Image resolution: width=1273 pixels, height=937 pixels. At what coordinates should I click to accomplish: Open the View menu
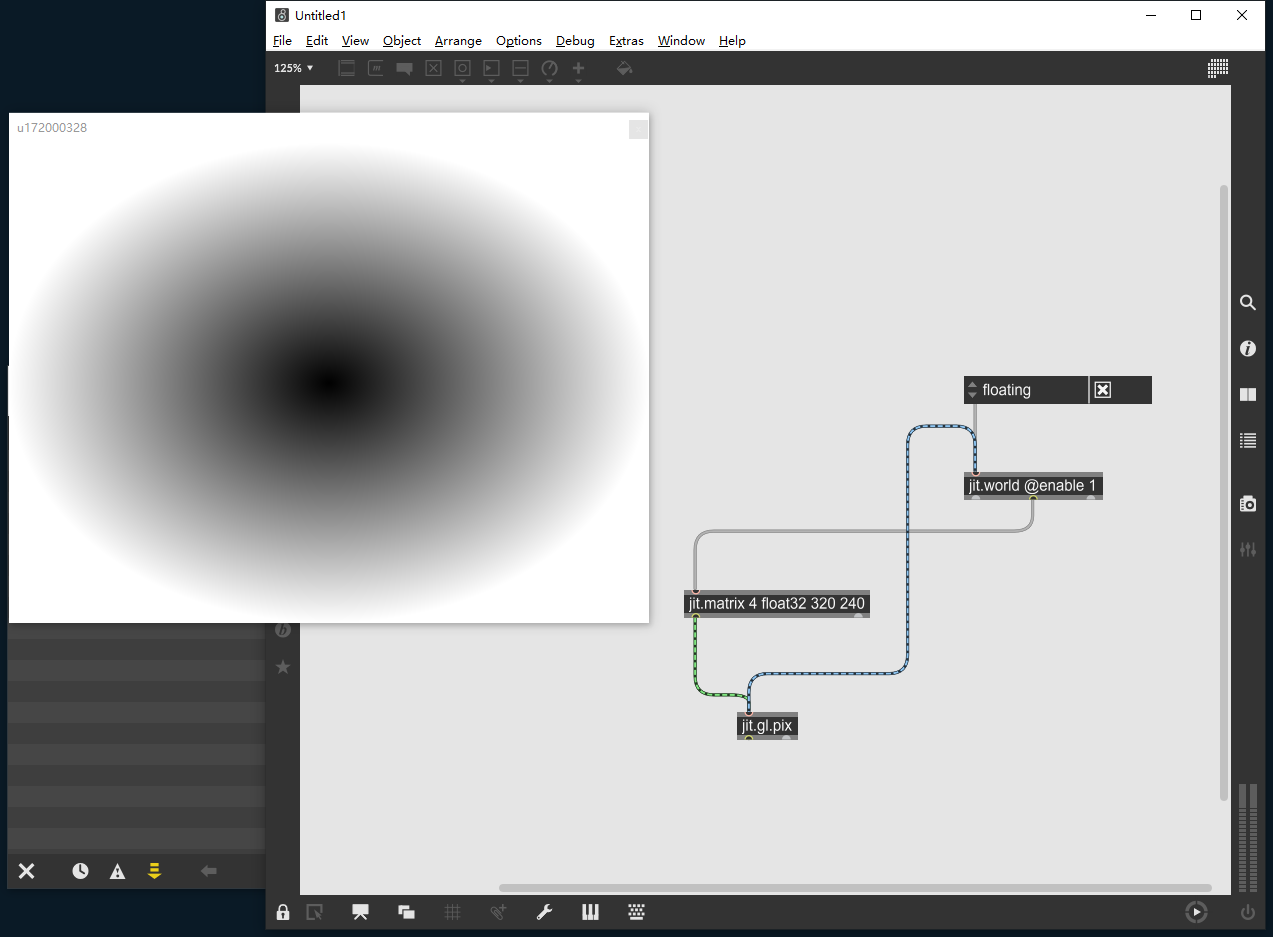pyautogui.click(x=355, y=41)
